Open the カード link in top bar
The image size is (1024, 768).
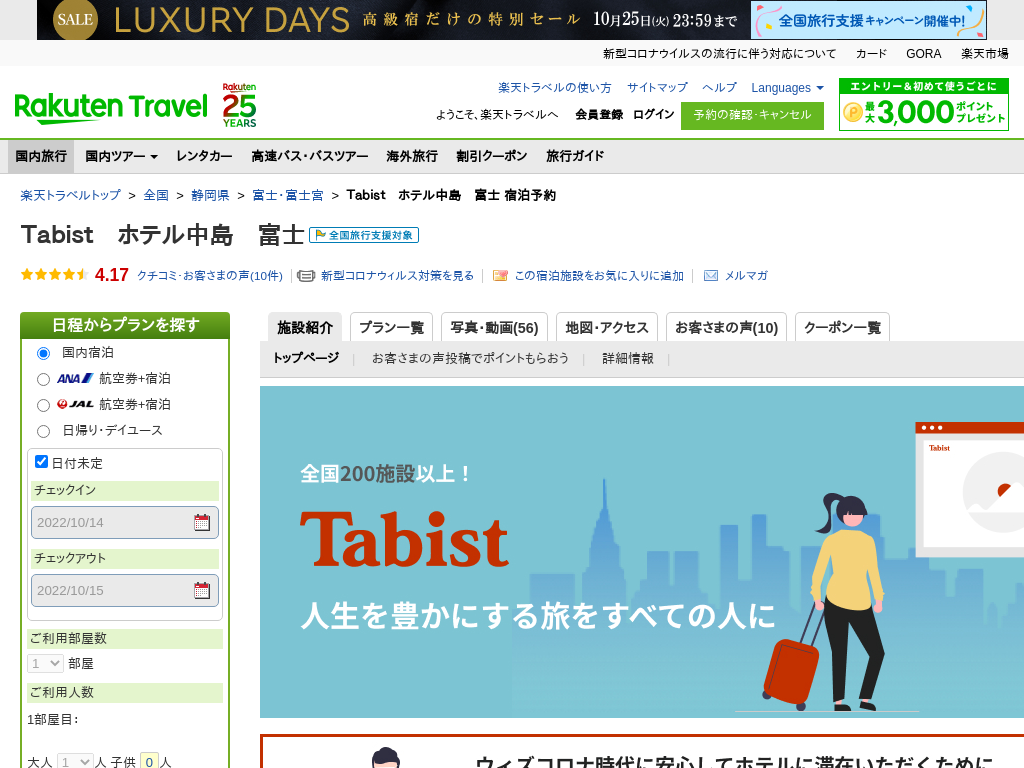pyautogui.click(x=871, y=54)
